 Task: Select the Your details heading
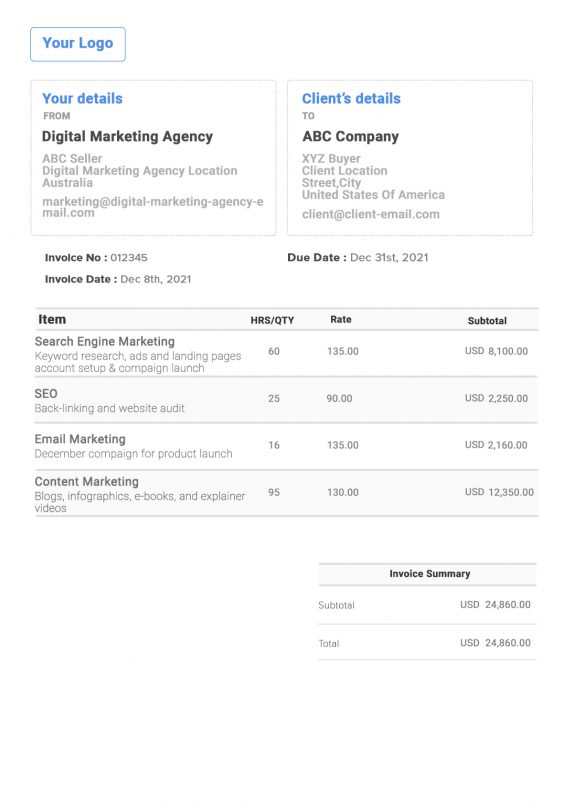pyautogui.click(x=83, y=98)
